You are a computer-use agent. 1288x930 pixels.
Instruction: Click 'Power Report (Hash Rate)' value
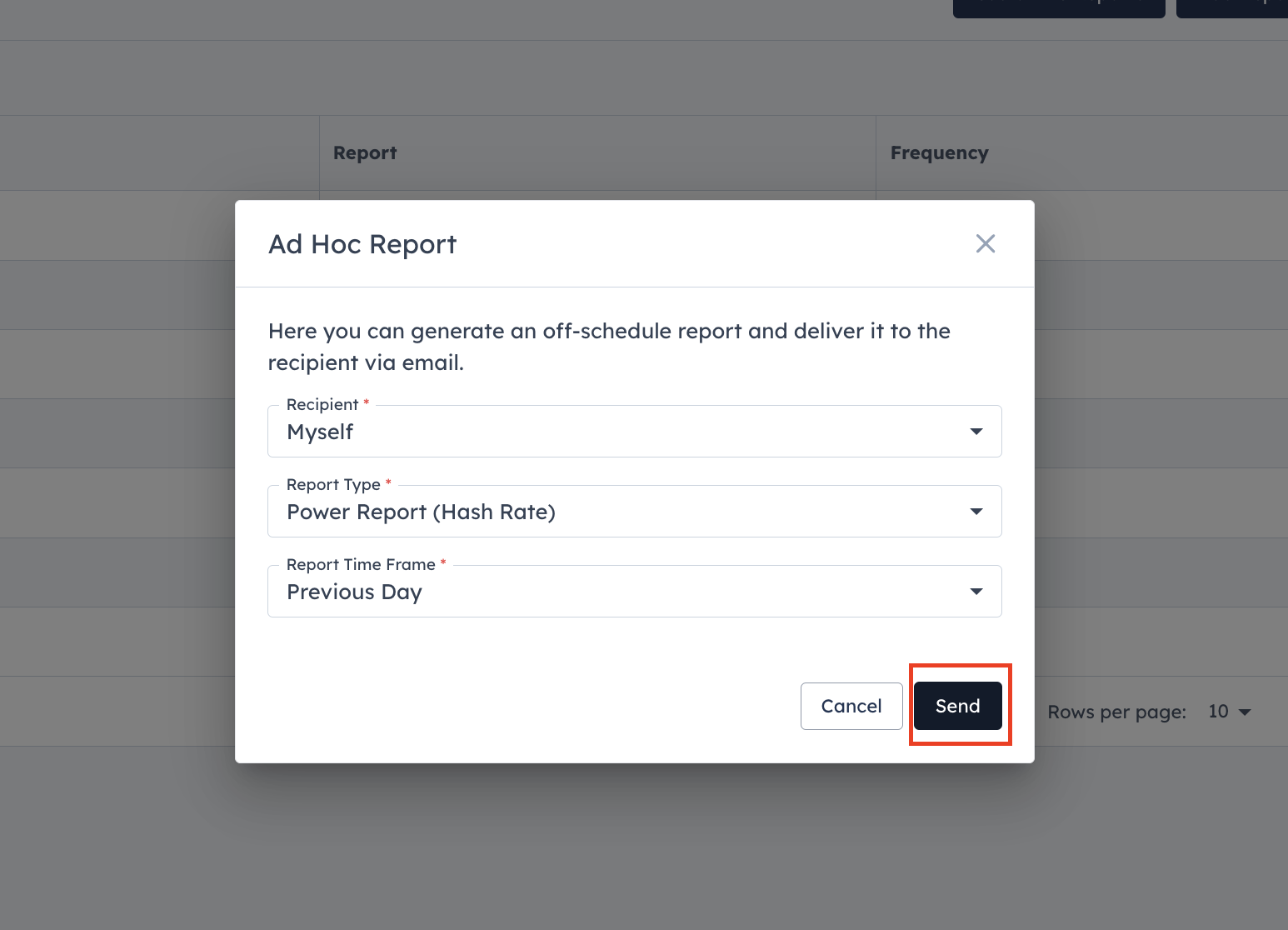(x=421, y=512)
